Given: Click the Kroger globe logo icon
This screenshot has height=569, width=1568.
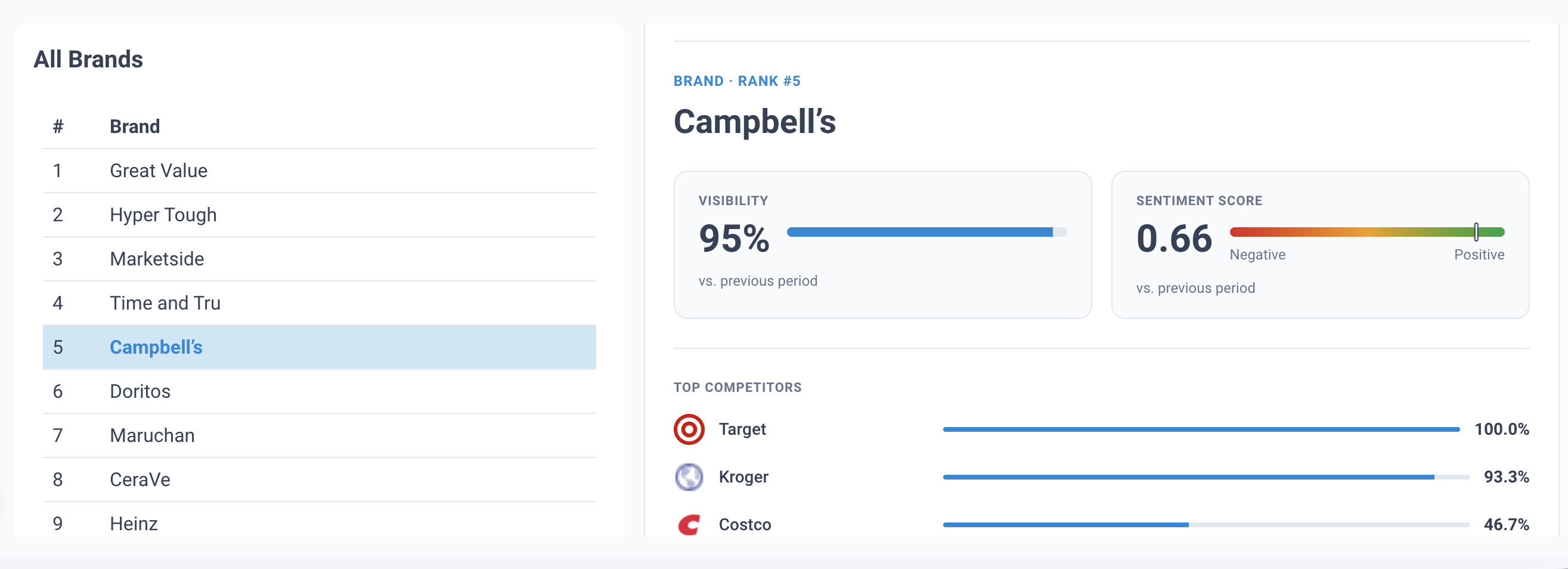Looking at the screenshot, I should (689, 477).
